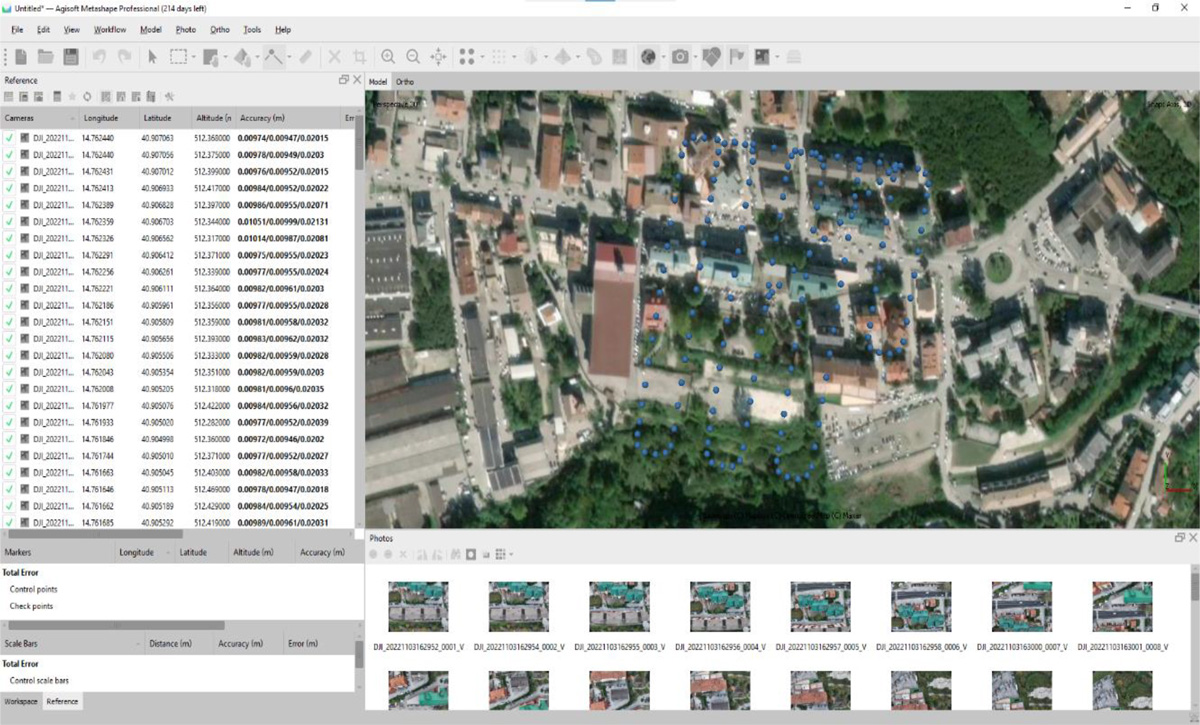Select thumbnail DJI_20221103162952_0001_V in Photos pane
This screenshot has height=725, width=1200.
tap(420, 604)
